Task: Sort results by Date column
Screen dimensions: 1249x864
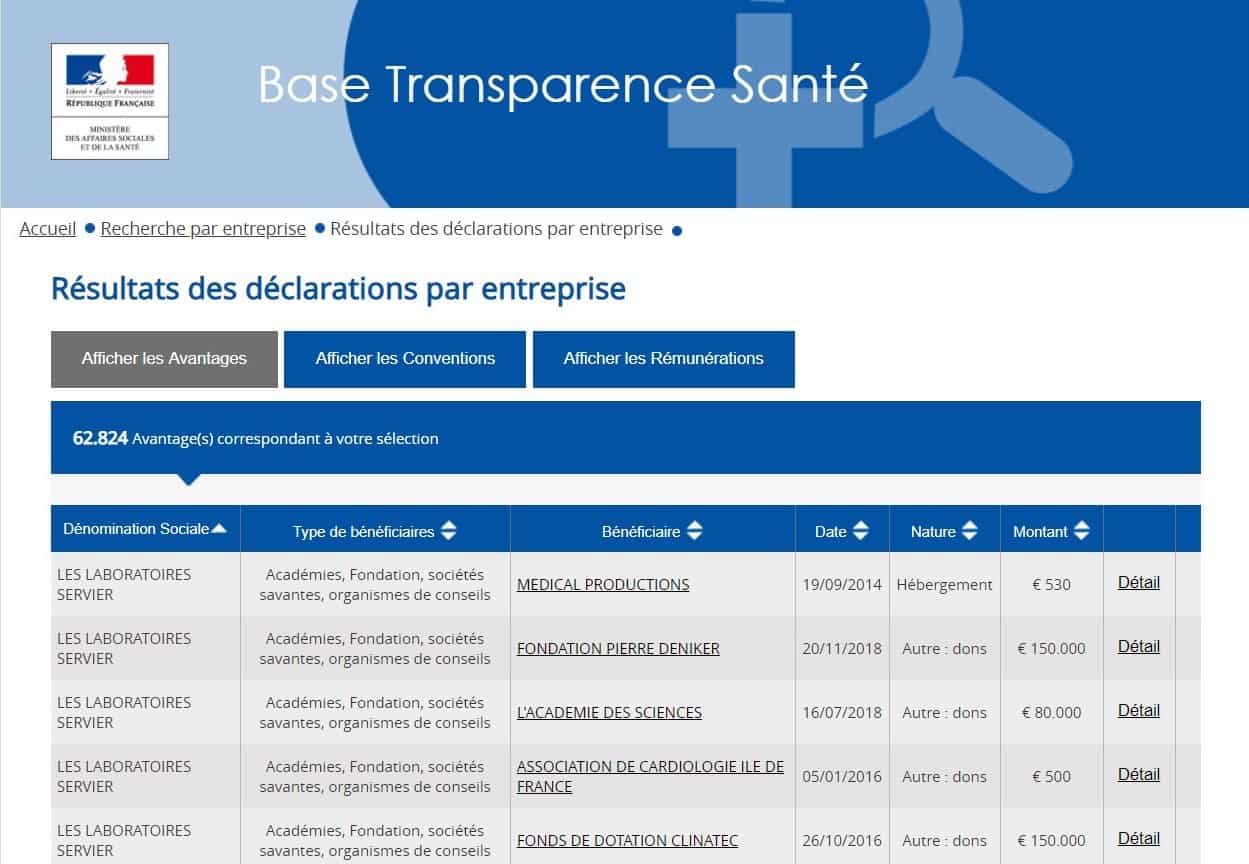Action: pyautogui.click(x=861, y=532)
